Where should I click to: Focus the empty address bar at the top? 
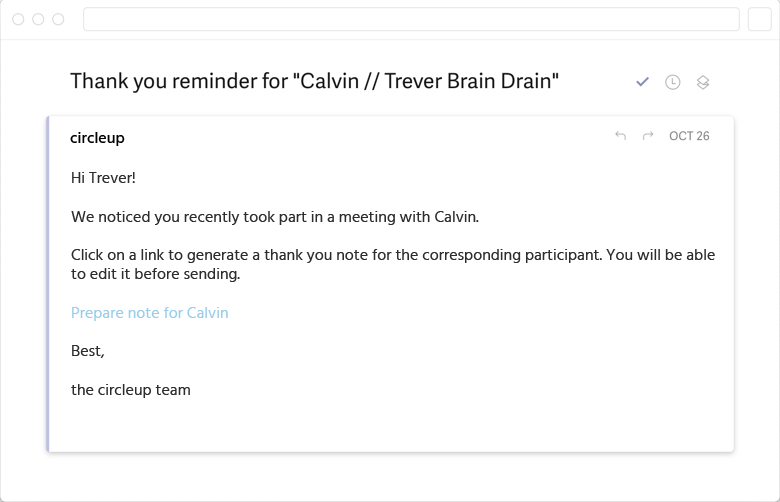pyautogui.click(x=411, y=19)
